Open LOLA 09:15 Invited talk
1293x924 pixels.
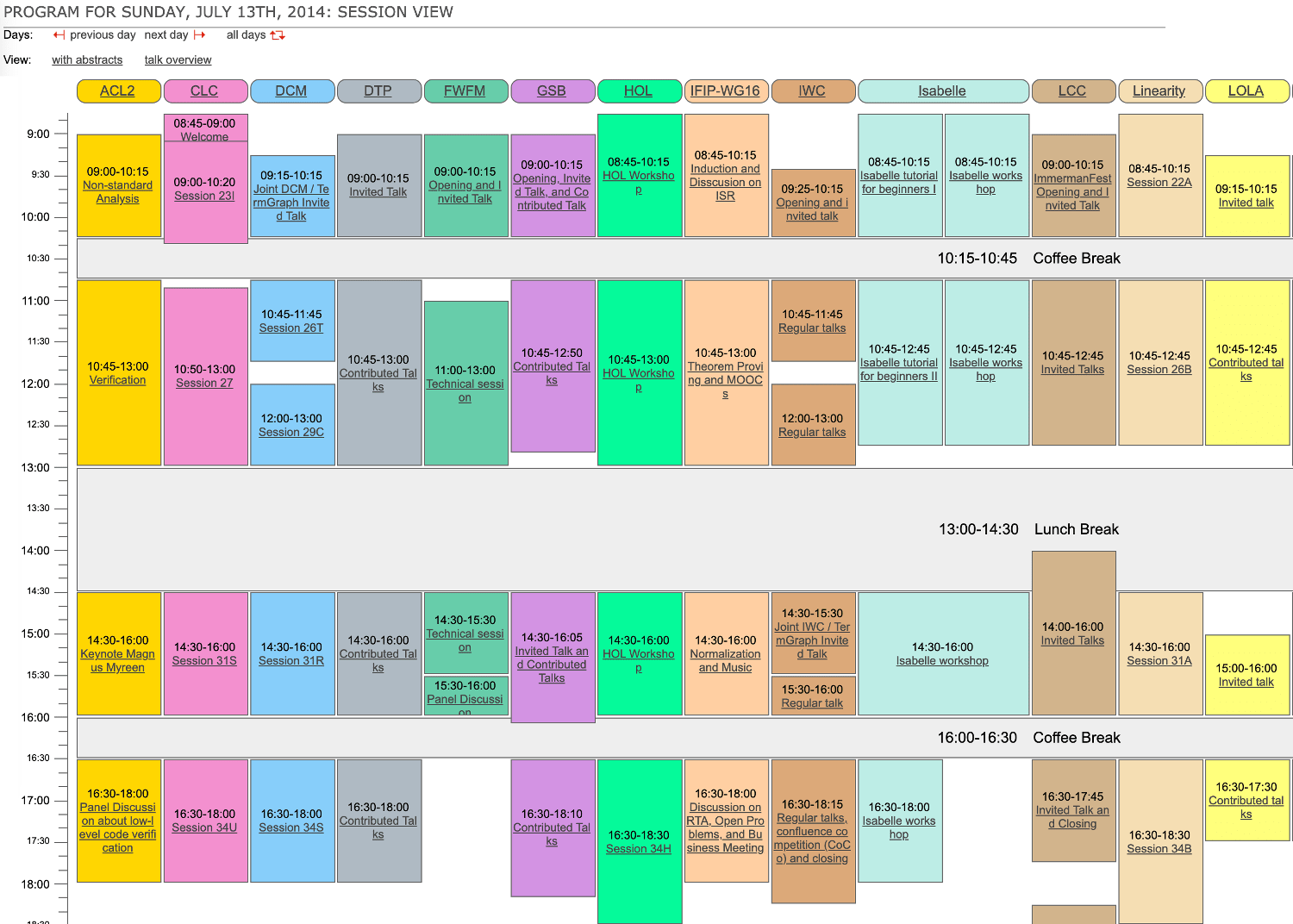[1246, 203]
